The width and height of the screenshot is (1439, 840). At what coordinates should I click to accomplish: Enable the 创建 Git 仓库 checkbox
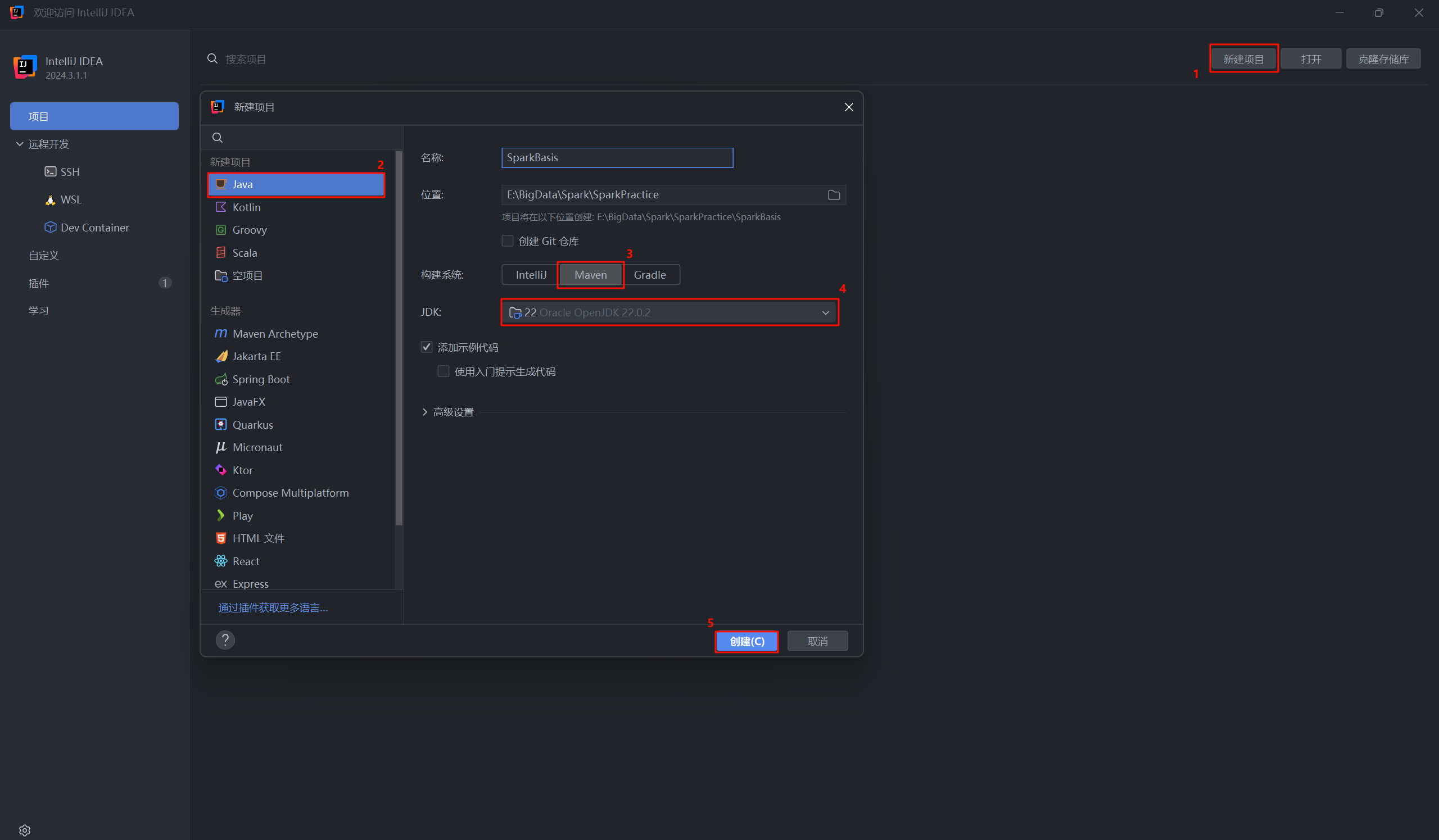click(507, 241)
